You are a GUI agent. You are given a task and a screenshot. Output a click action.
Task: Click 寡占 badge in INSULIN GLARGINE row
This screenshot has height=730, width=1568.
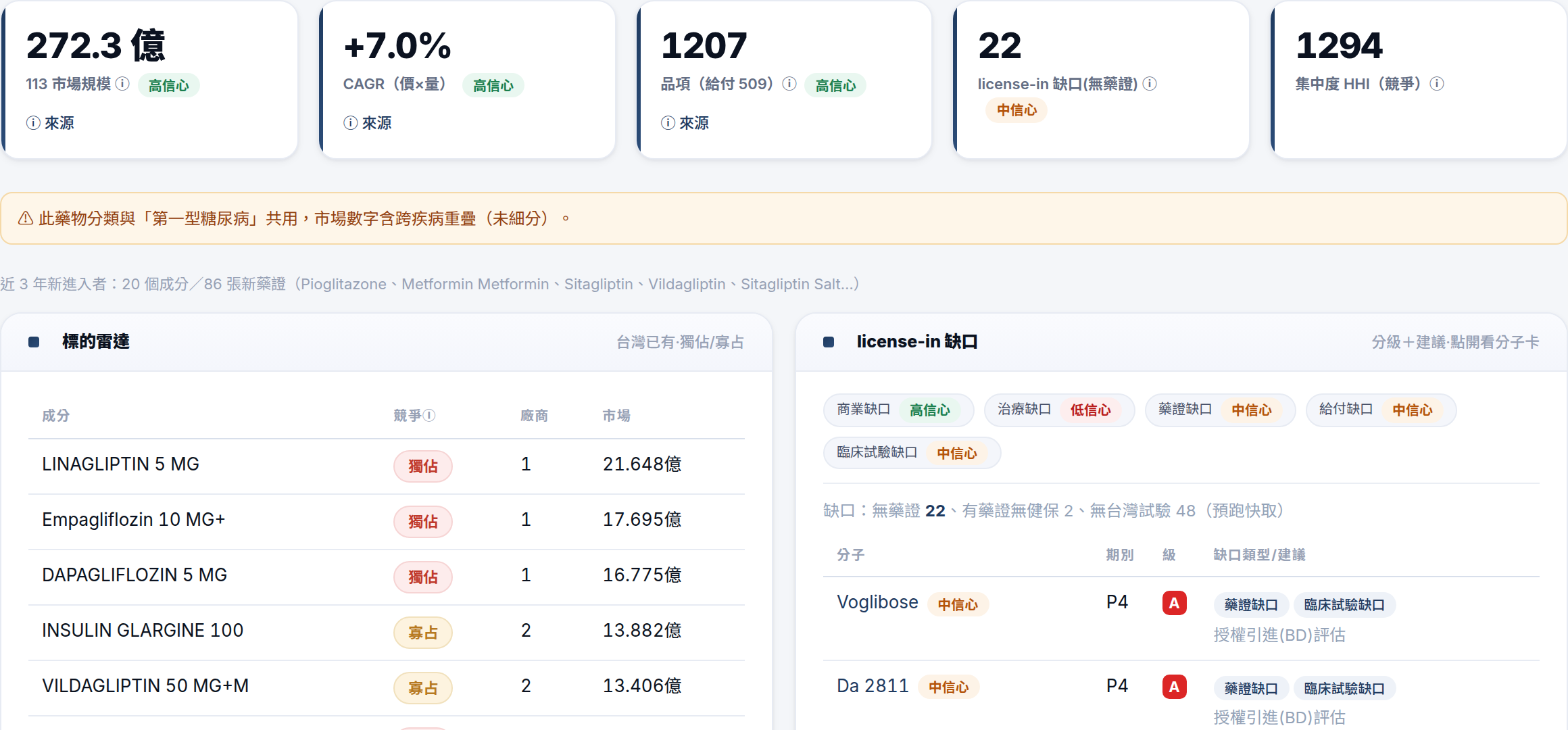423,633
